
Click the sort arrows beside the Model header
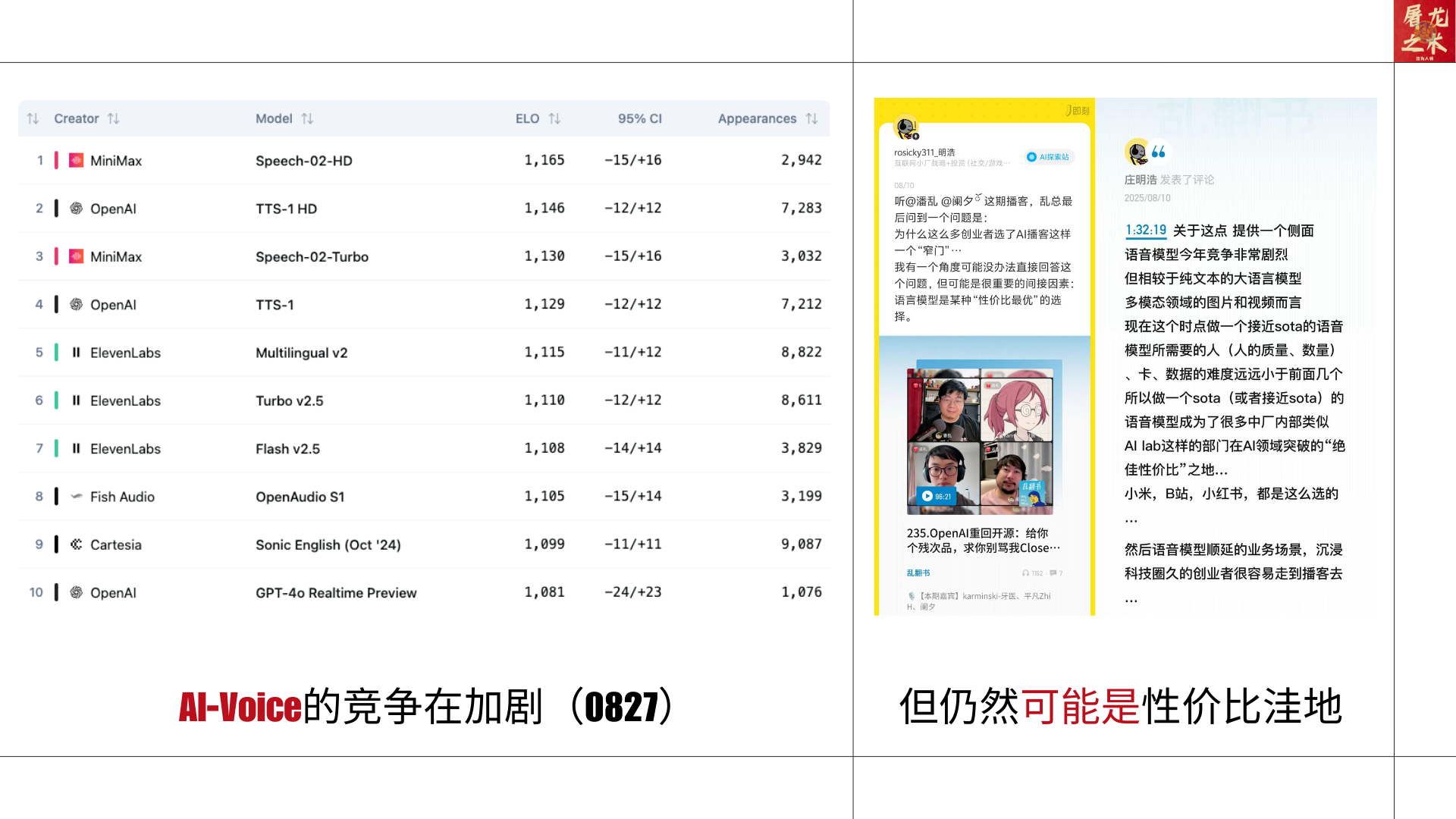coord(307,119)
